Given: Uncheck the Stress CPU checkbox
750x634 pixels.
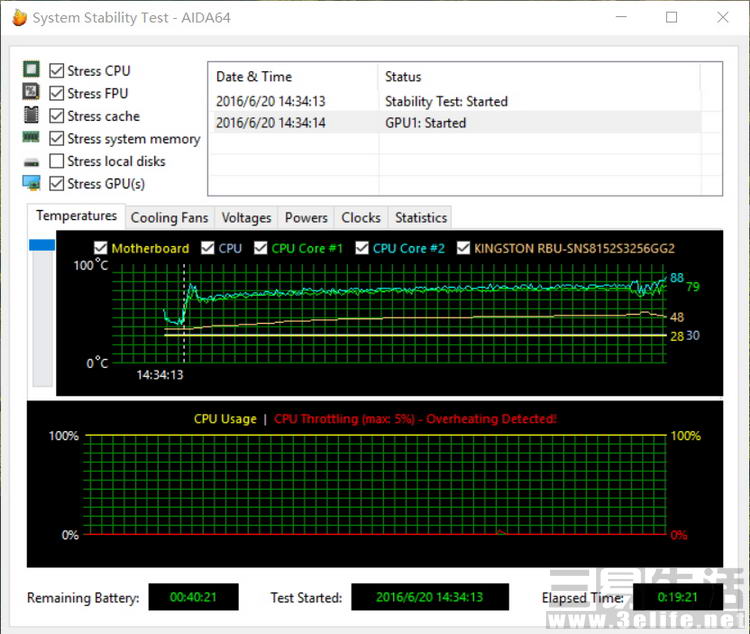Looking at the screenshot, I should pyautogui.click(x=56, y=71).
